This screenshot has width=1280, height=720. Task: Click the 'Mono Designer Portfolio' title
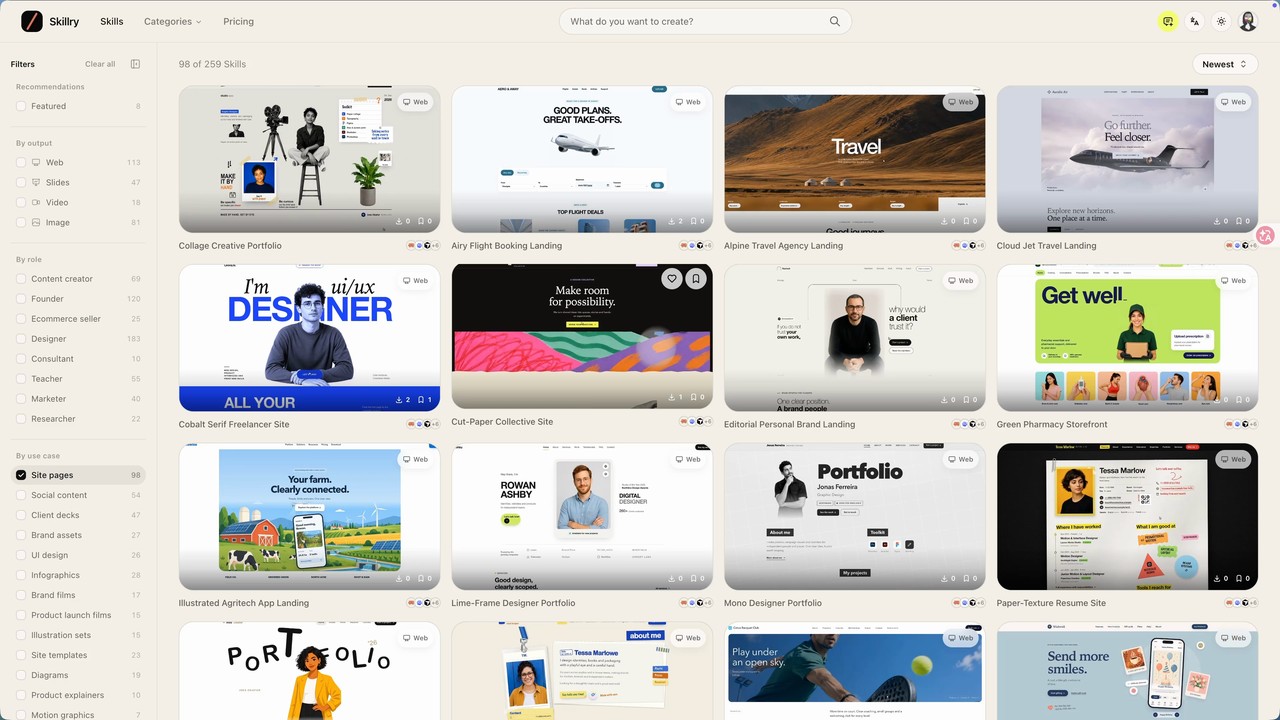(773, 603)
